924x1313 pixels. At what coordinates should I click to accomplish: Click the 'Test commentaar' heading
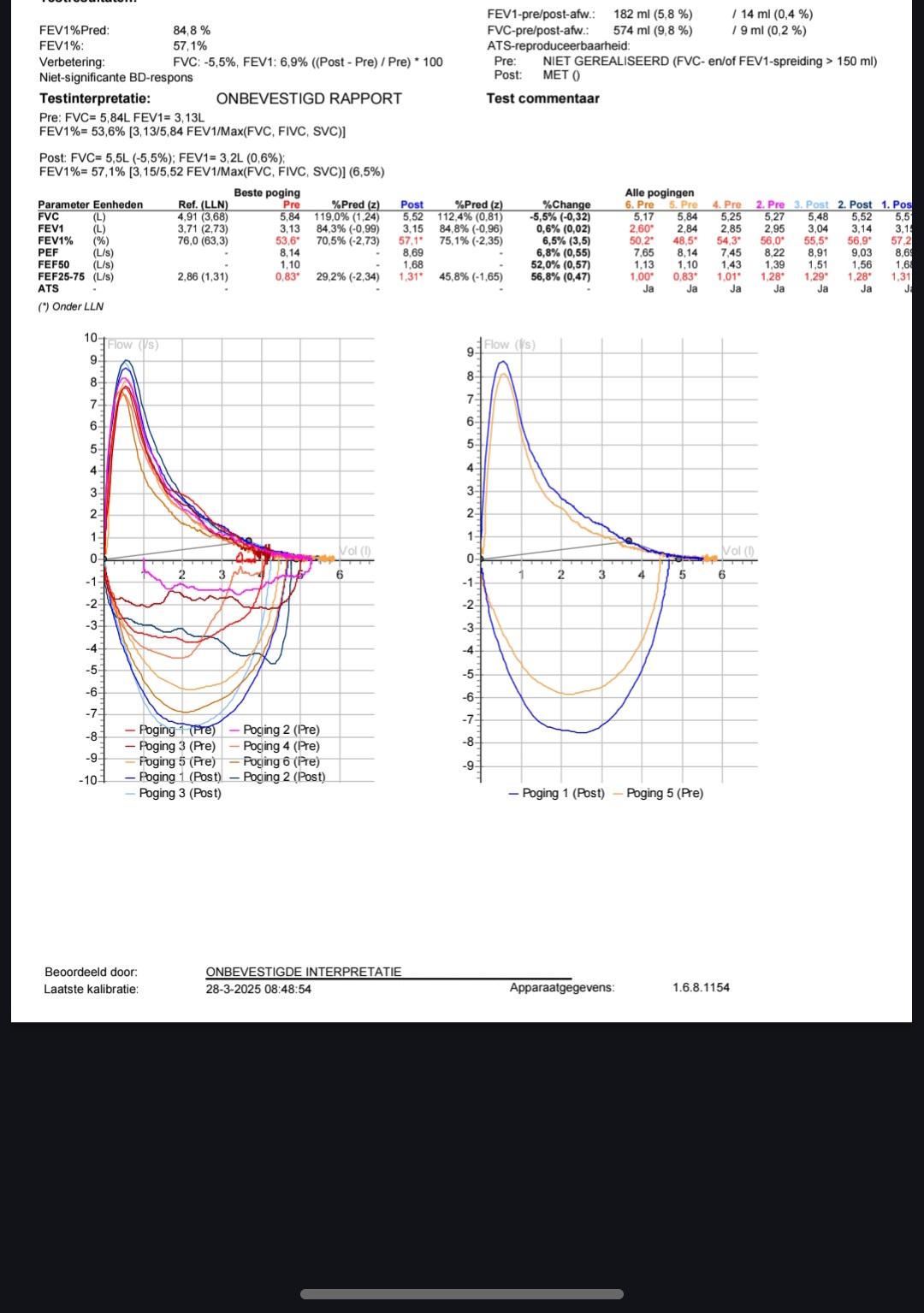(542, 98)
